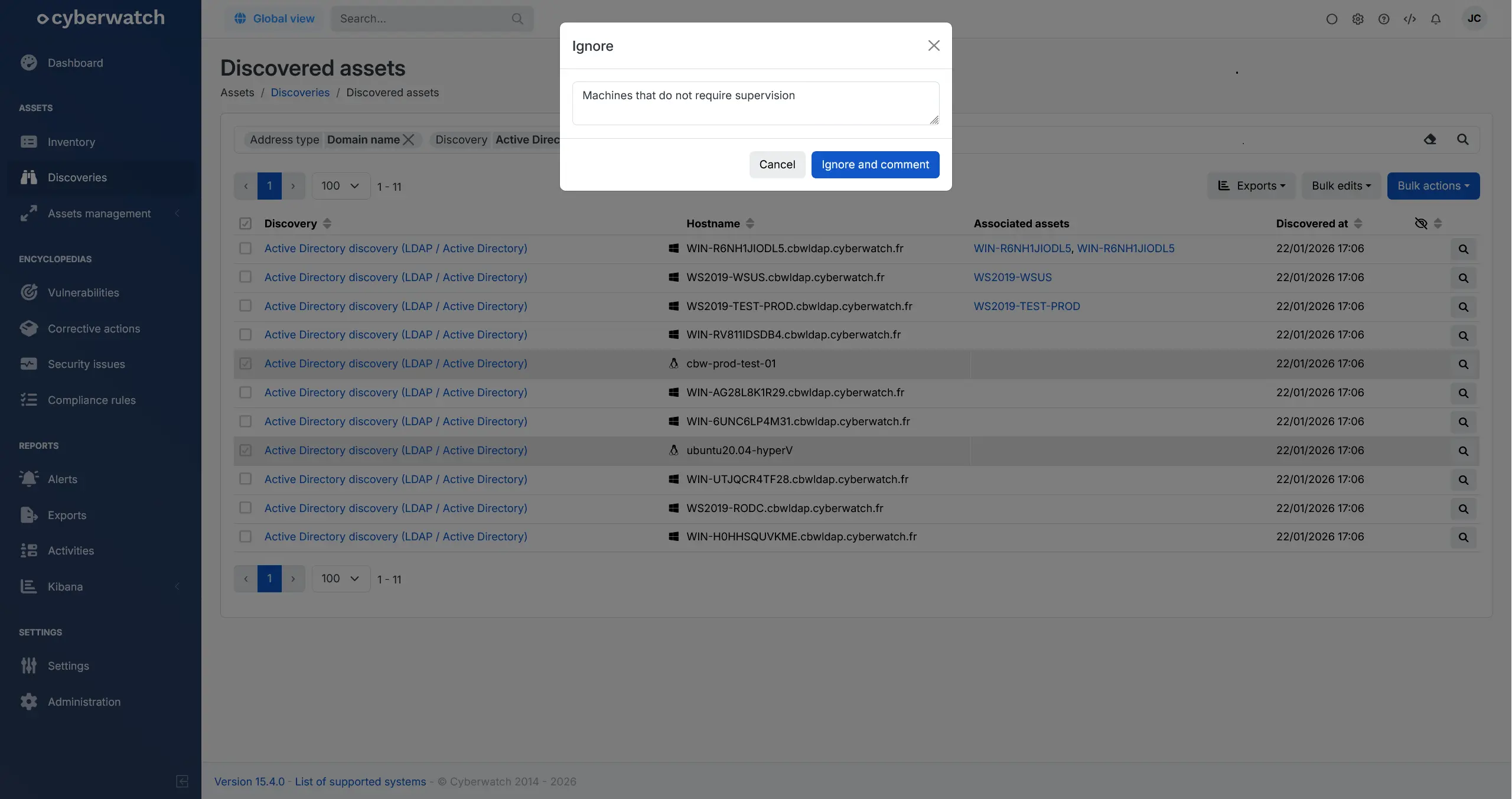Open the Bulk actions dropdown

click(x=1433, y=186)
